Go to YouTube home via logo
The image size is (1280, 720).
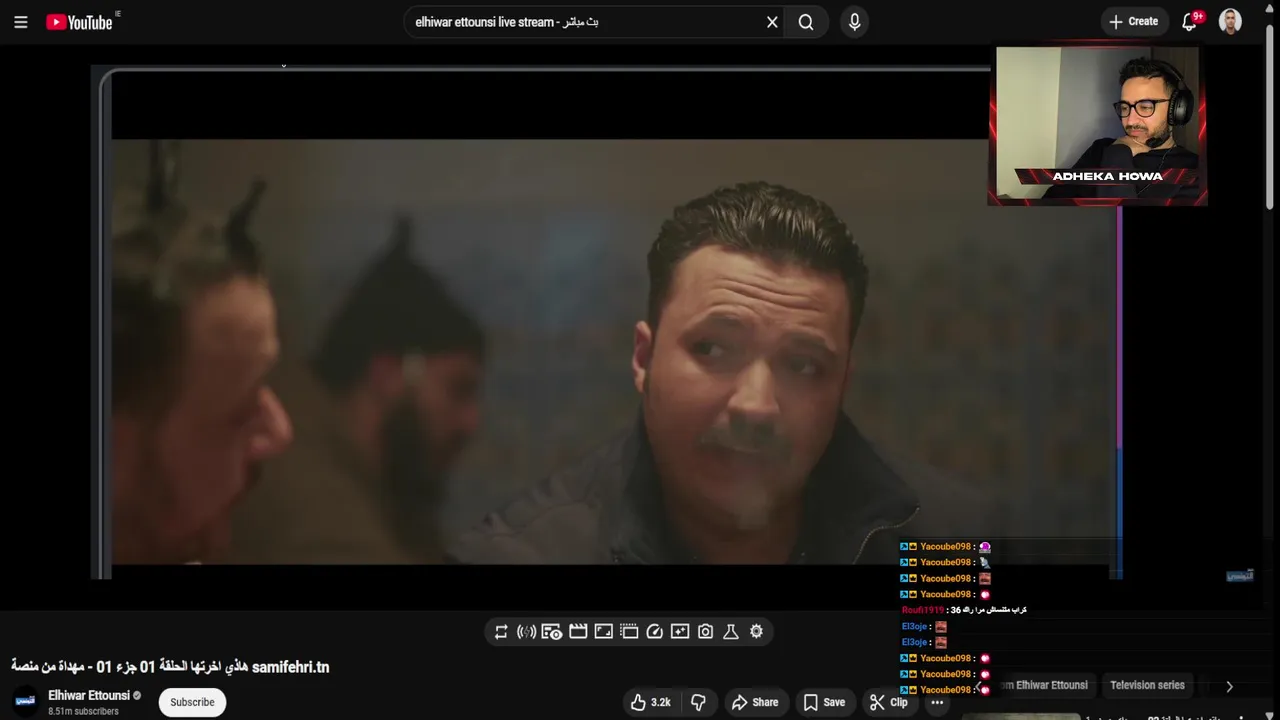pos(79,22)
